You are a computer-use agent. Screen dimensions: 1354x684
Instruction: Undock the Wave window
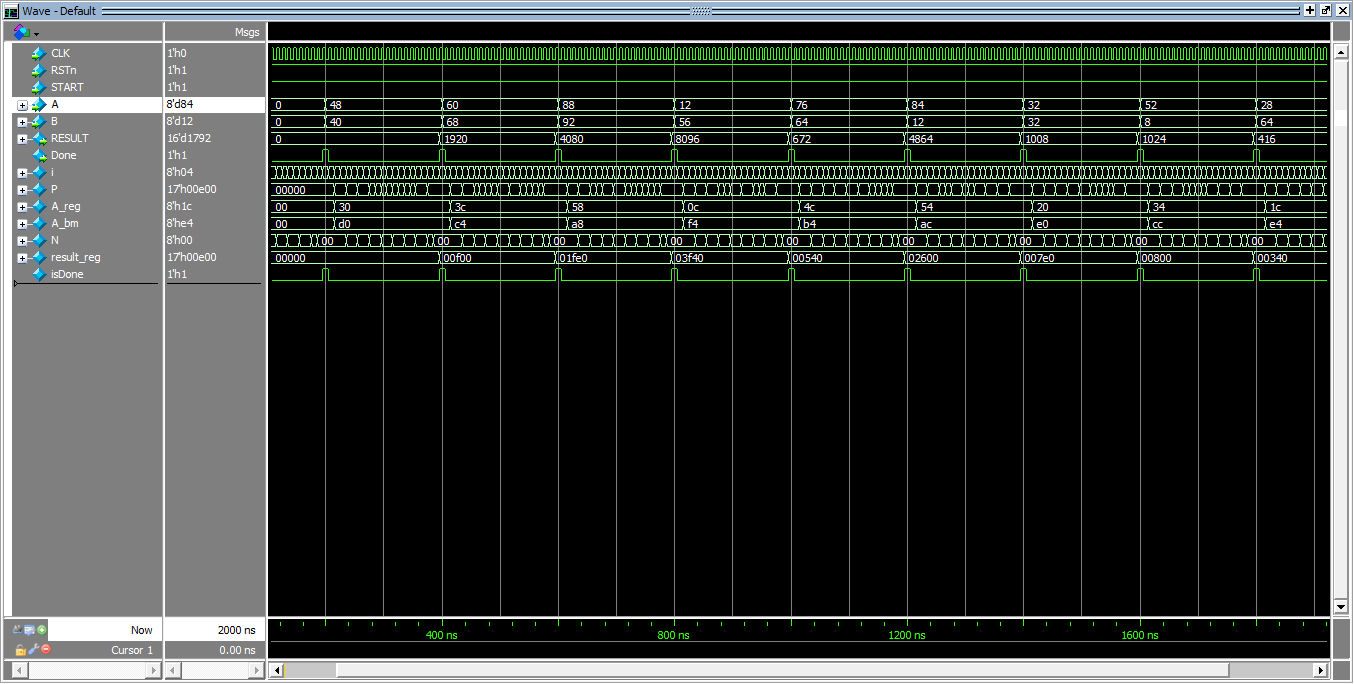(1326, 10)
